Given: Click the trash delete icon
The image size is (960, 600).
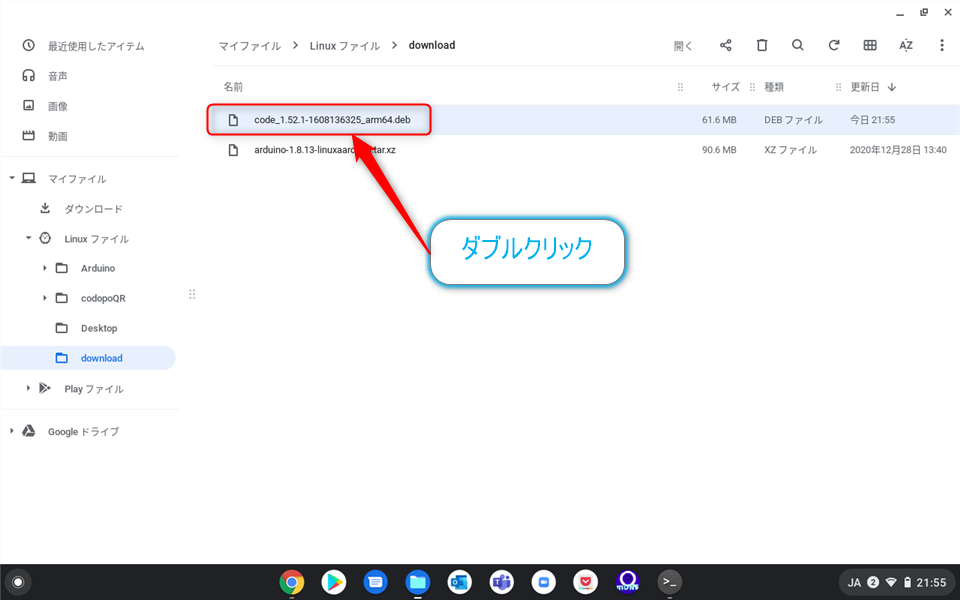Looking at the screenshot, I should (x=762, y=45).
